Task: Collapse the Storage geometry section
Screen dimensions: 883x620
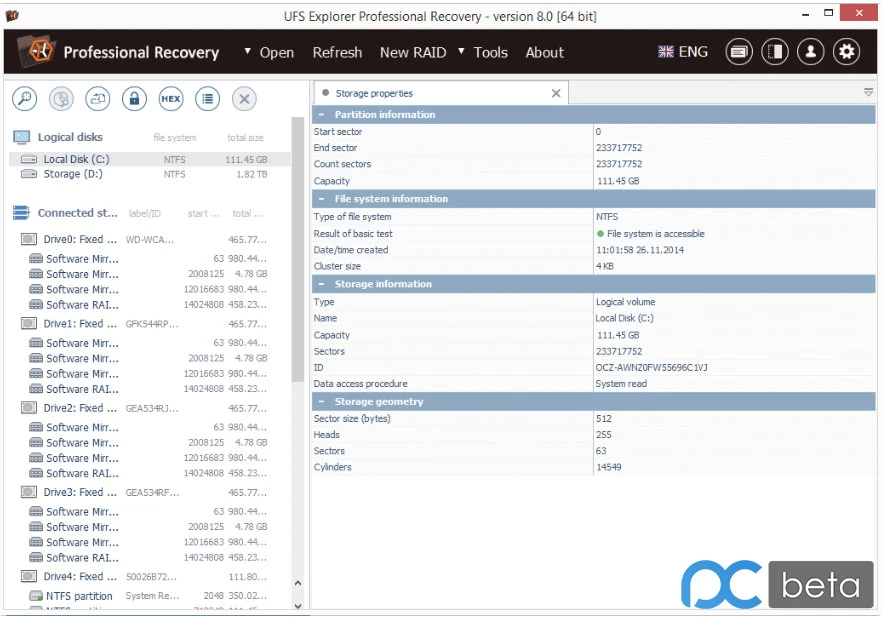Action: 321,402
